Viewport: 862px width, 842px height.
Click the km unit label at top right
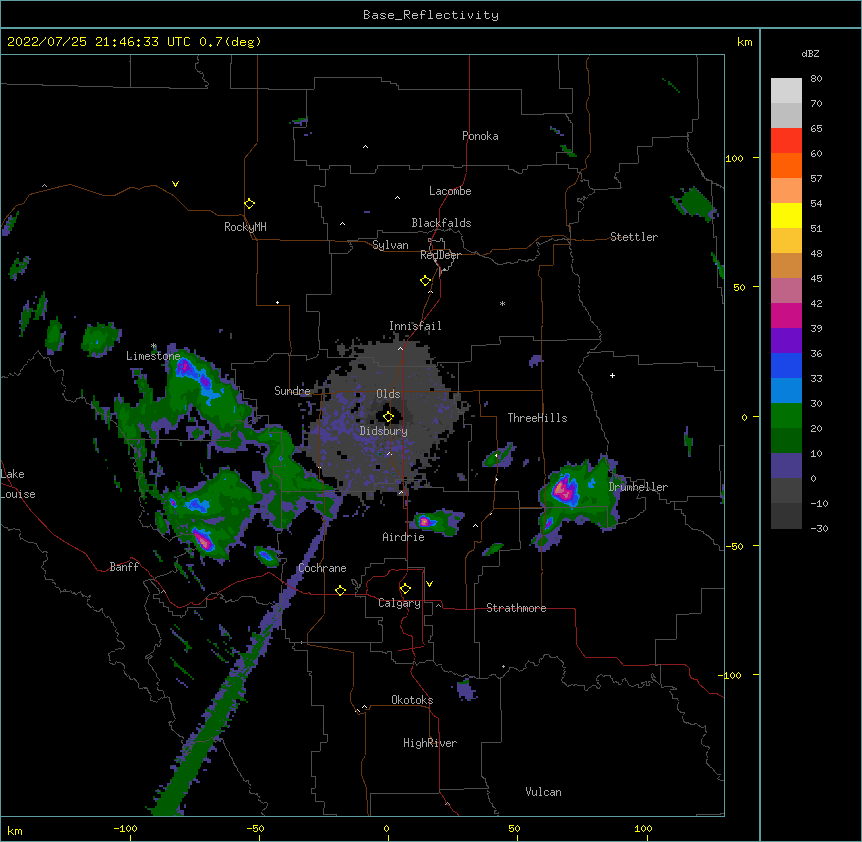point(744,42)
